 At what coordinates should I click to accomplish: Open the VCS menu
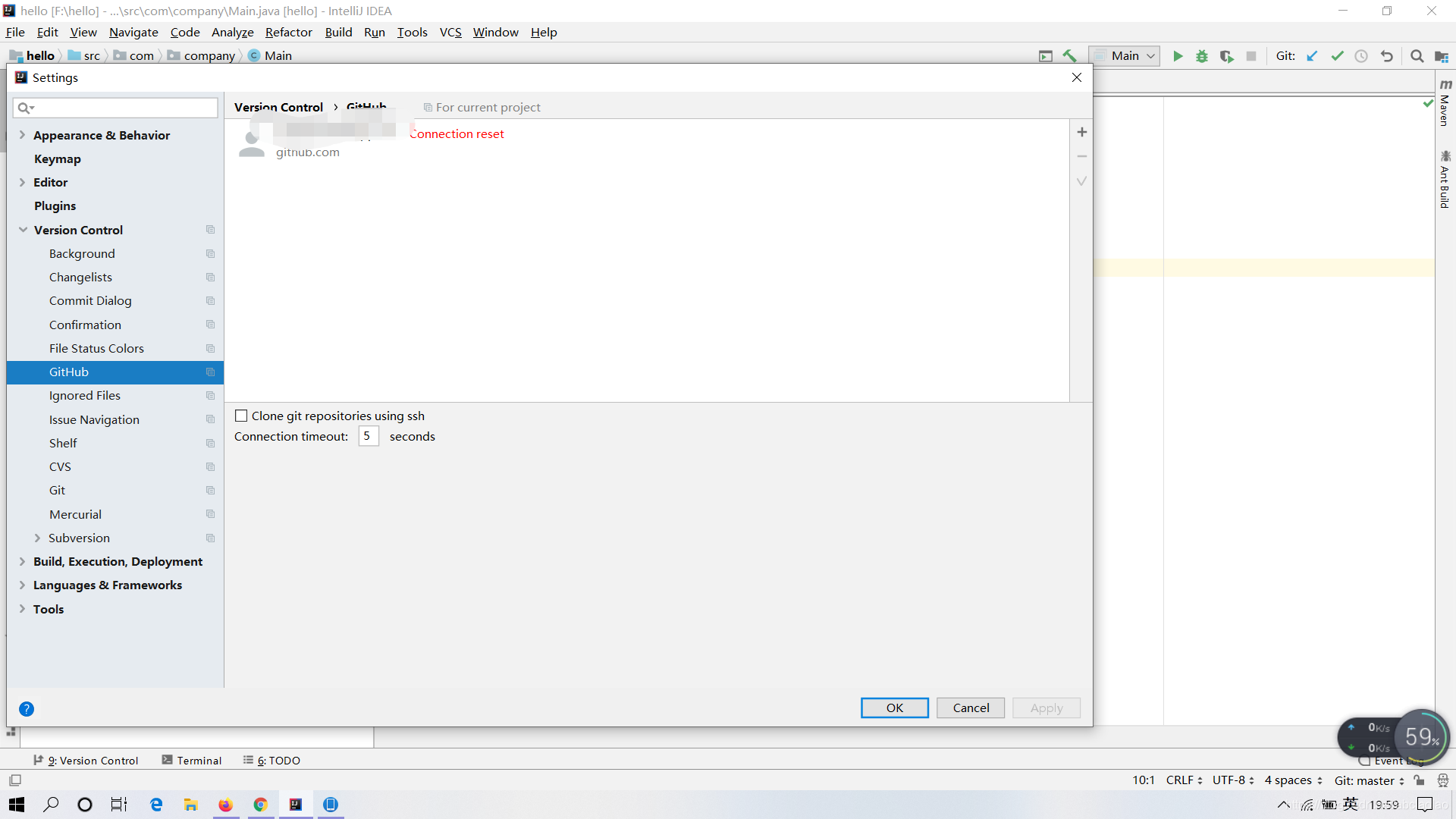450,32
